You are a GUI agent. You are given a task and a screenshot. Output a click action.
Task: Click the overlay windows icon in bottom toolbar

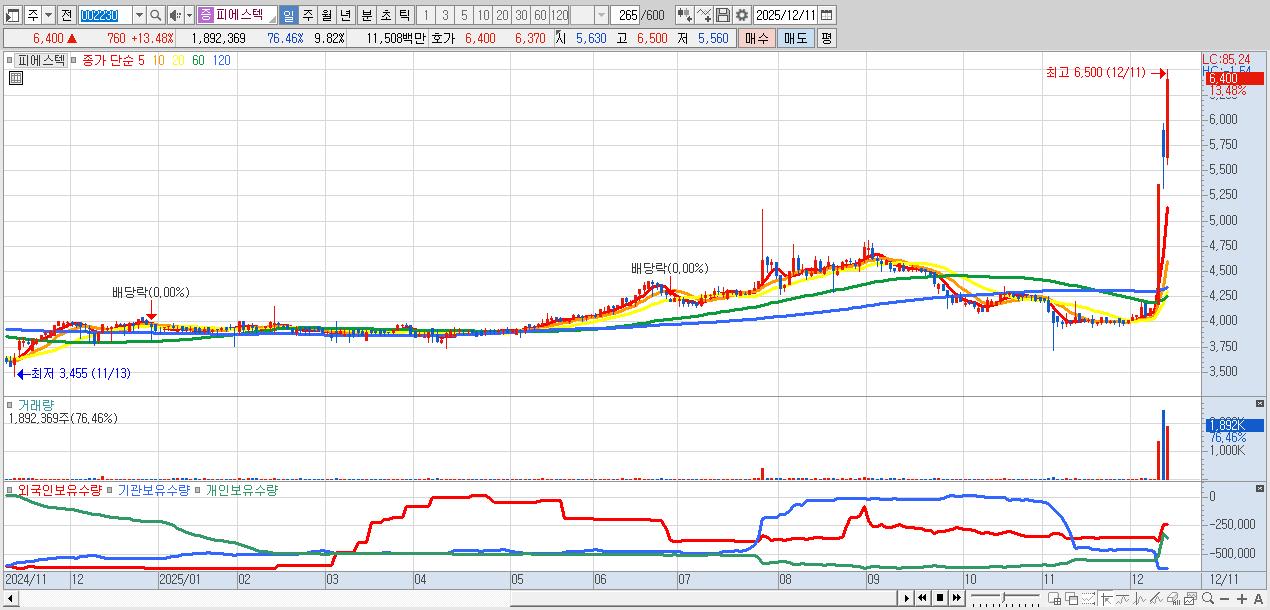(x=1071, y=598)
